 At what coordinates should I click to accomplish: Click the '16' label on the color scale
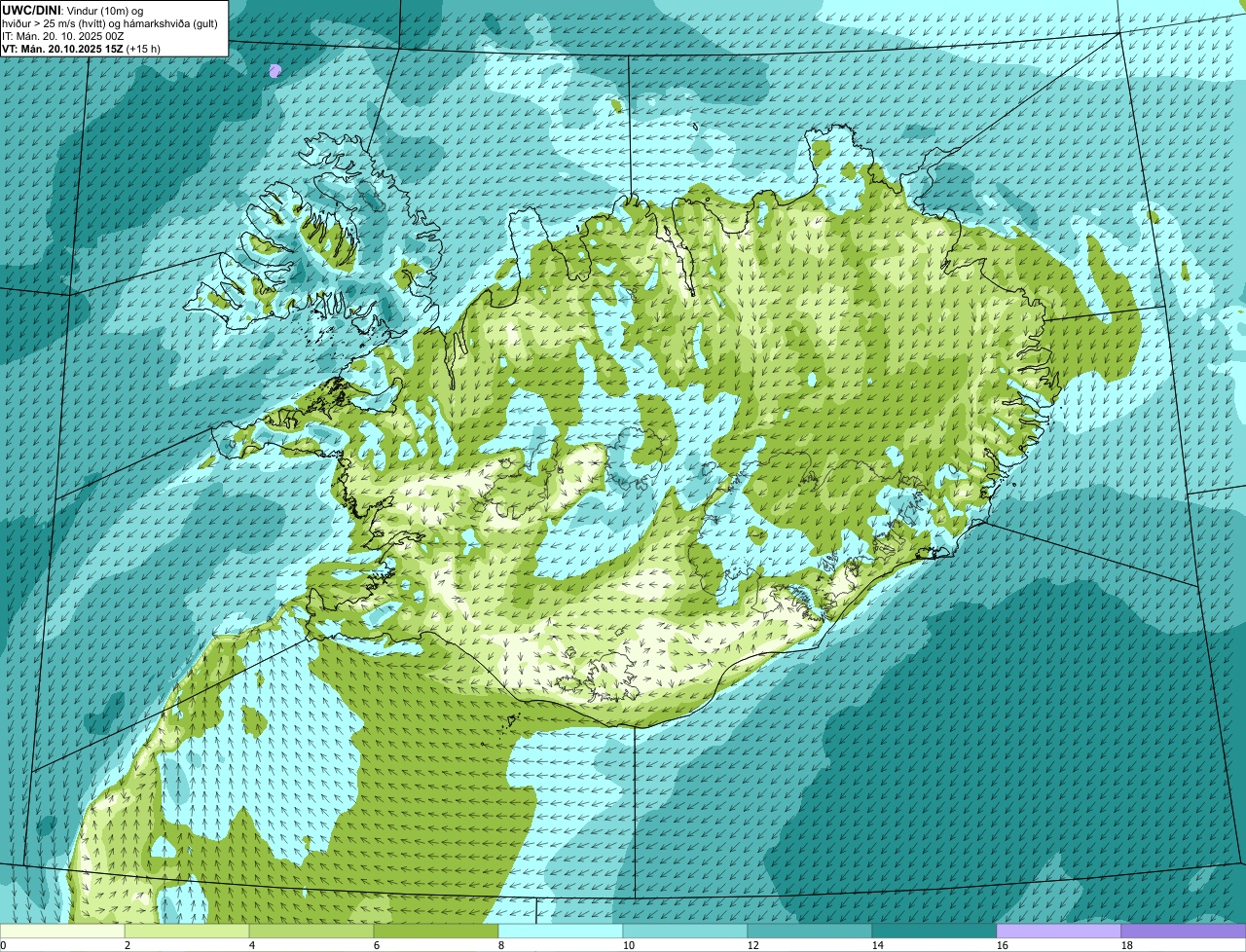(1003, 945)
